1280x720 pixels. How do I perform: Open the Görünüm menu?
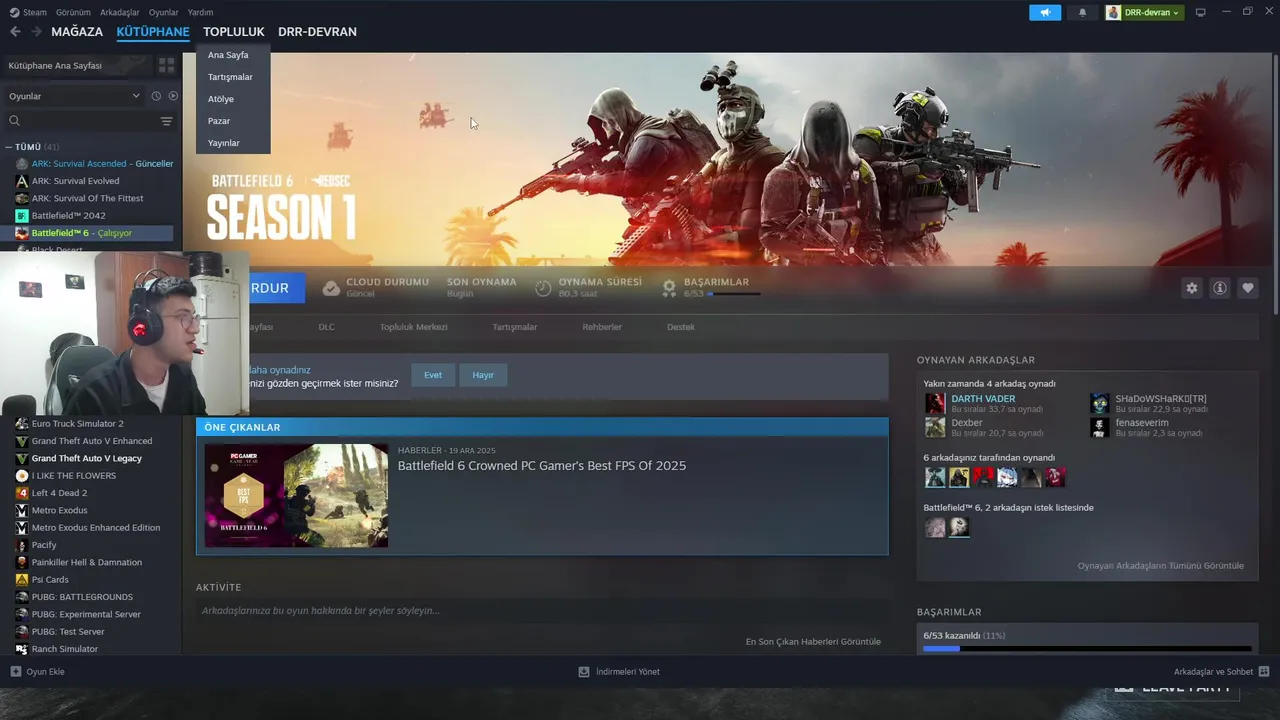tap(73, 12)
